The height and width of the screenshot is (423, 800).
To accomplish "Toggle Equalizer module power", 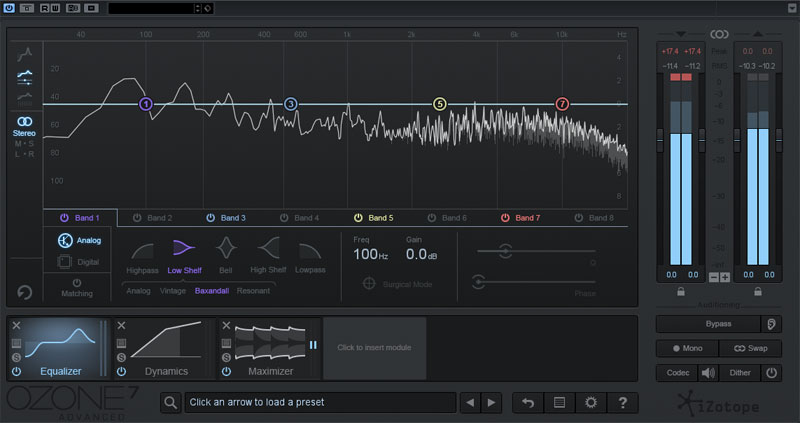I will point(16,371).
